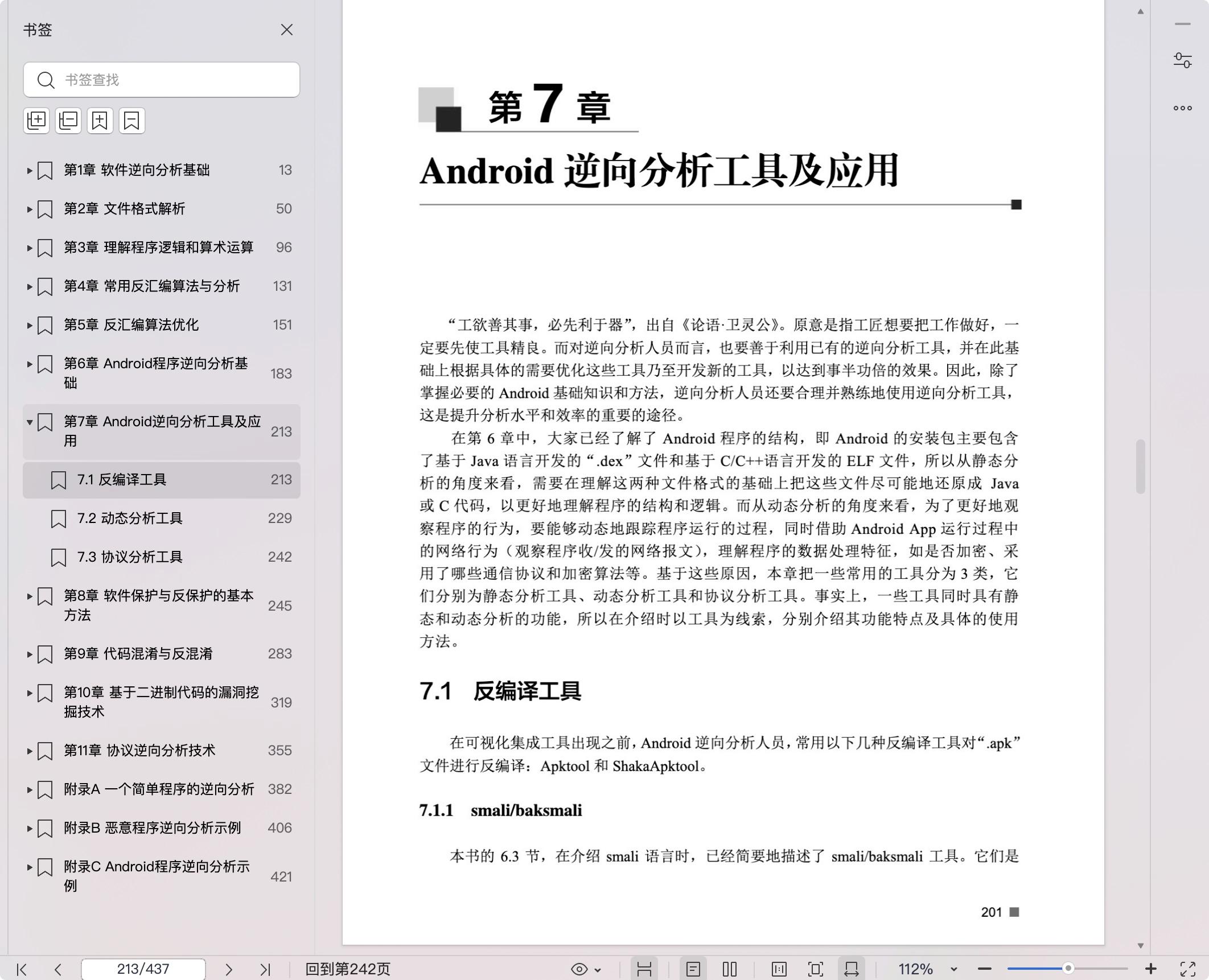This screenshot has width=1209, height=980.
Task: Open the eye mode dropdown arrow
Action: coord(598,970)
